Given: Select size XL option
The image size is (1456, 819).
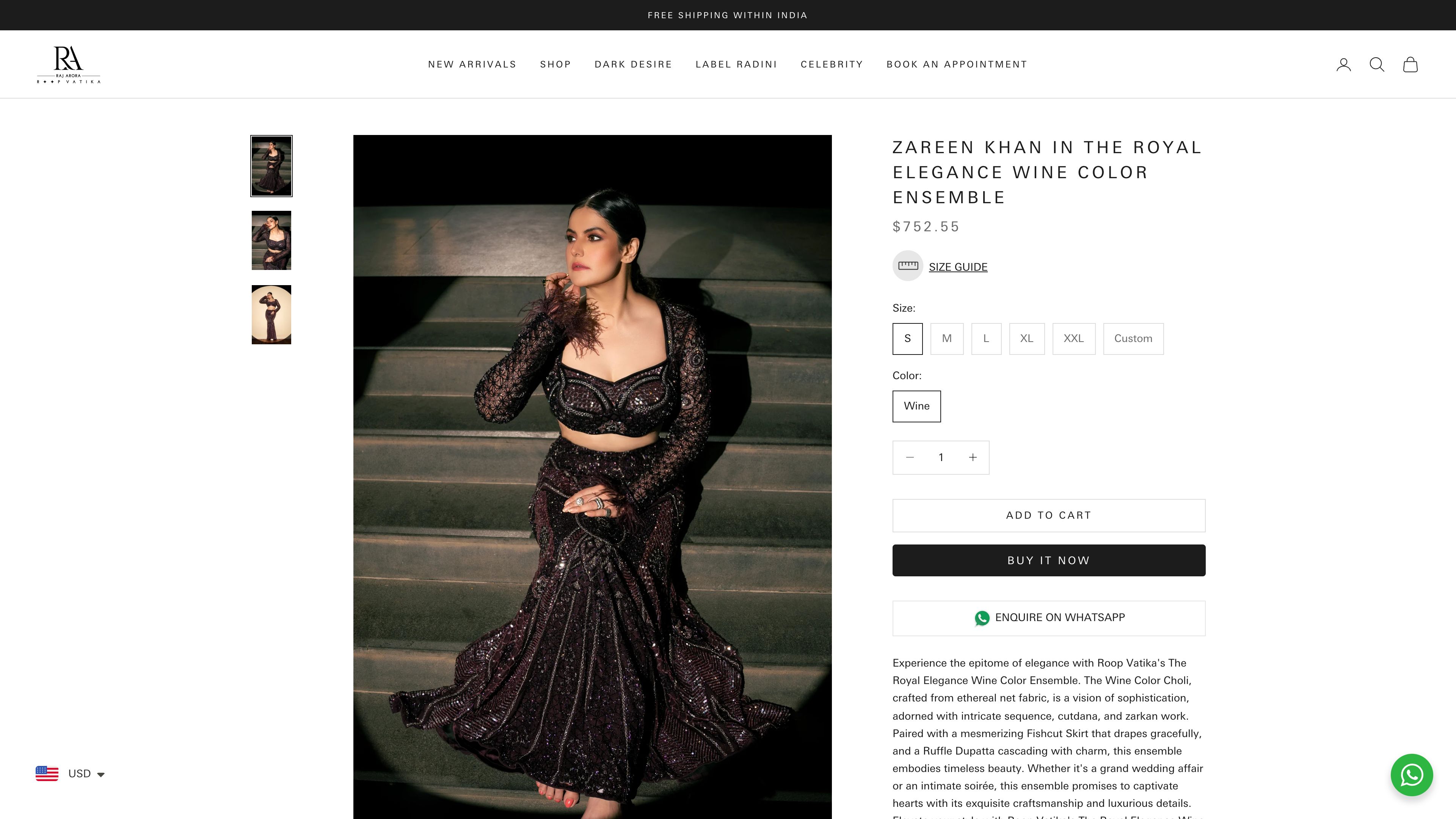Looking at the screenshot, I should 1026,339.
